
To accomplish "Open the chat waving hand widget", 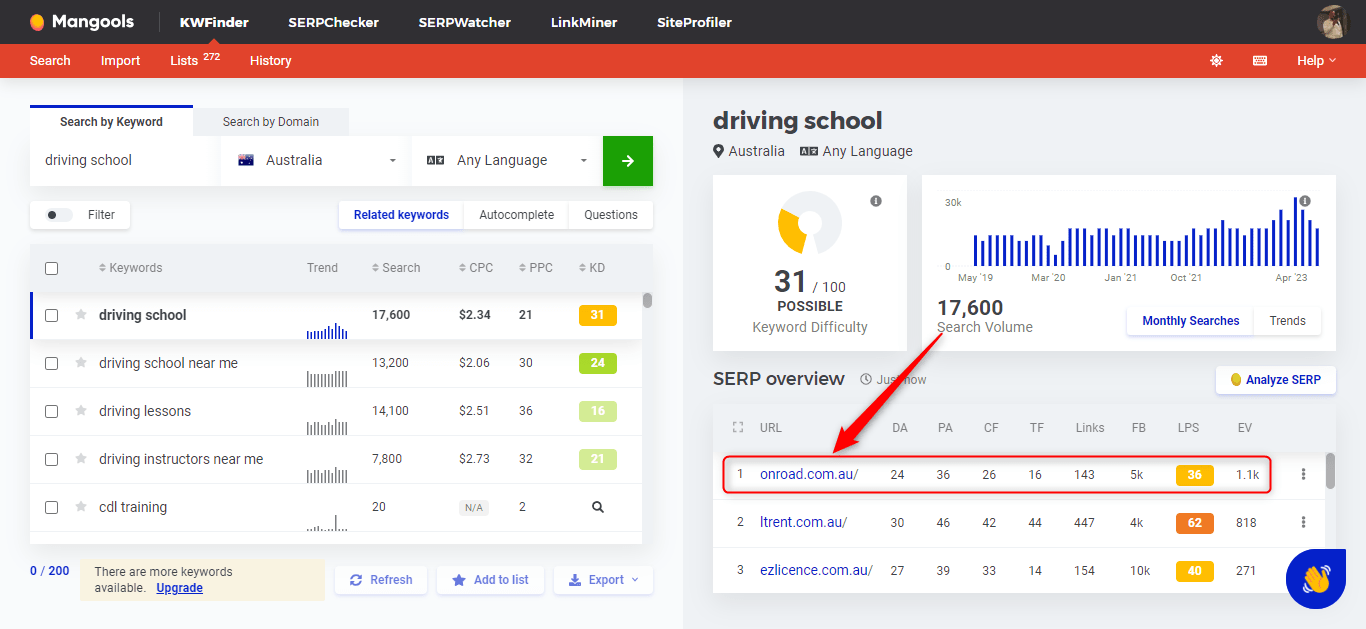I will tap(1316, 579).
